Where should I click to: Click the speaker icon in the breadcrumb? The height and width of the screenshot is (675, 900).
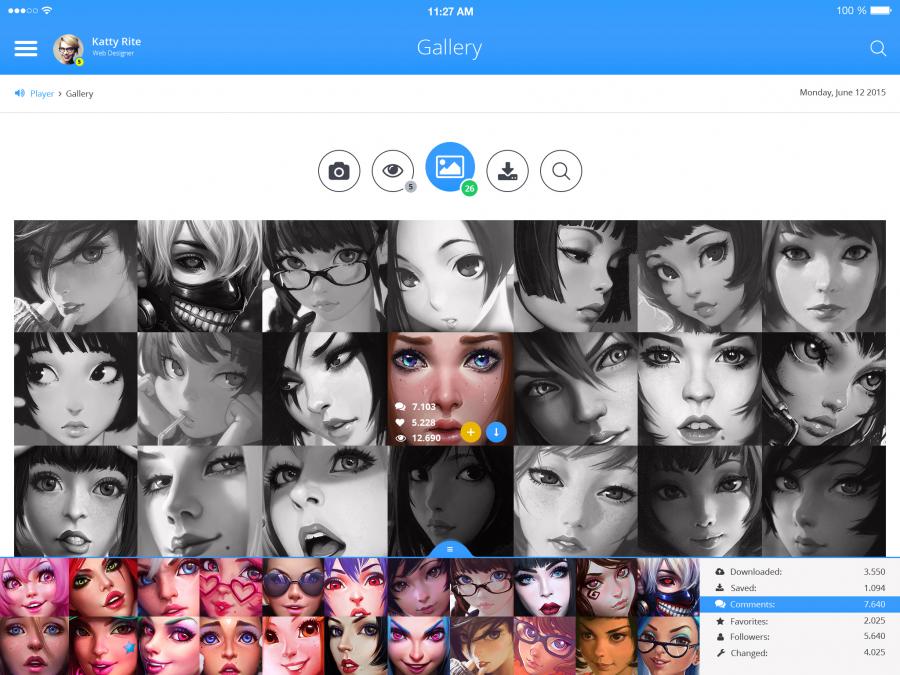pos(20,93)
